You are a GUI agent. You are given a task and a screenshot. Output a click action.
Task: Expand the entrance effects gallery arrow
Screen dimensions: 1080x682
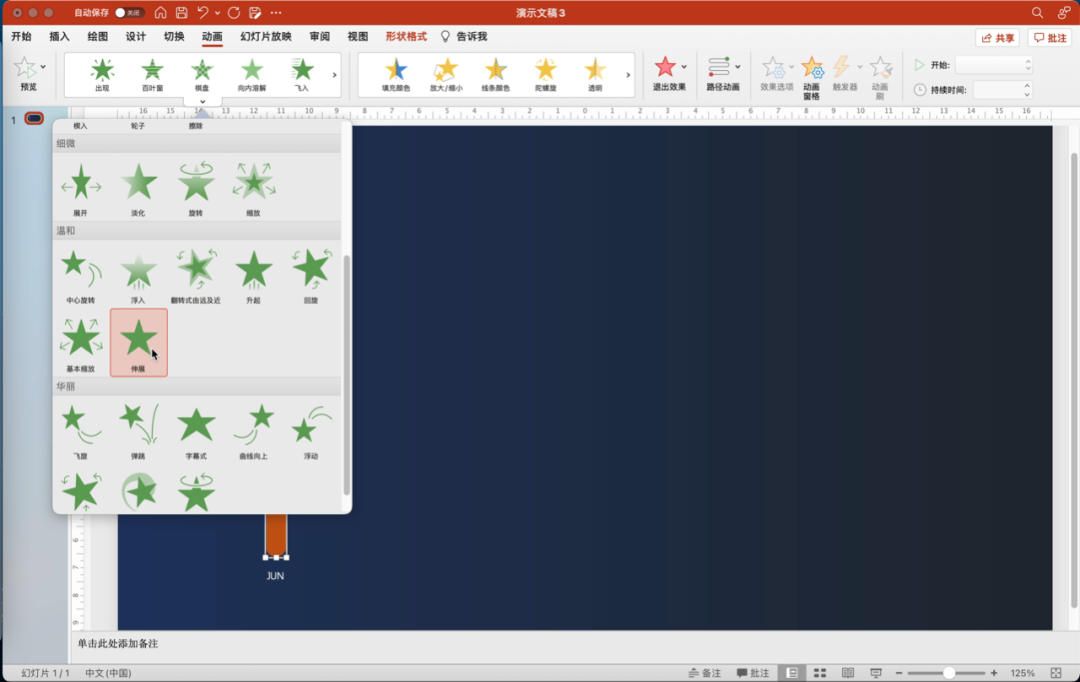pyautogui.click(x=335, y=74)
